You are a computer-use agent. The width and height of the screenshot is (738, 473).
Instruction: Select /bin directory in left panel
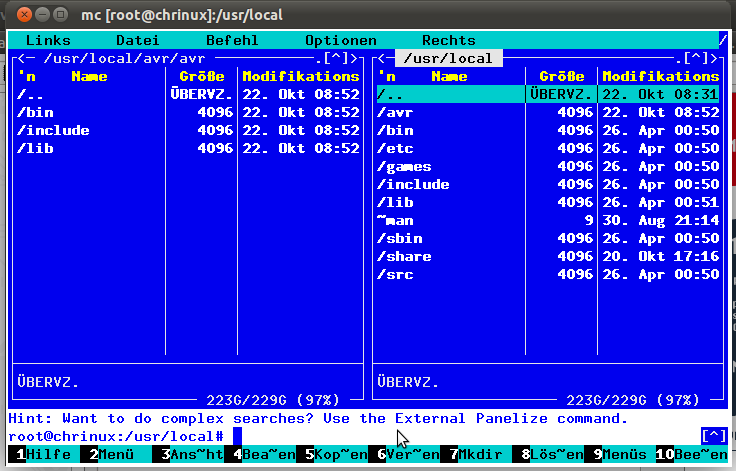click(188, 112)
